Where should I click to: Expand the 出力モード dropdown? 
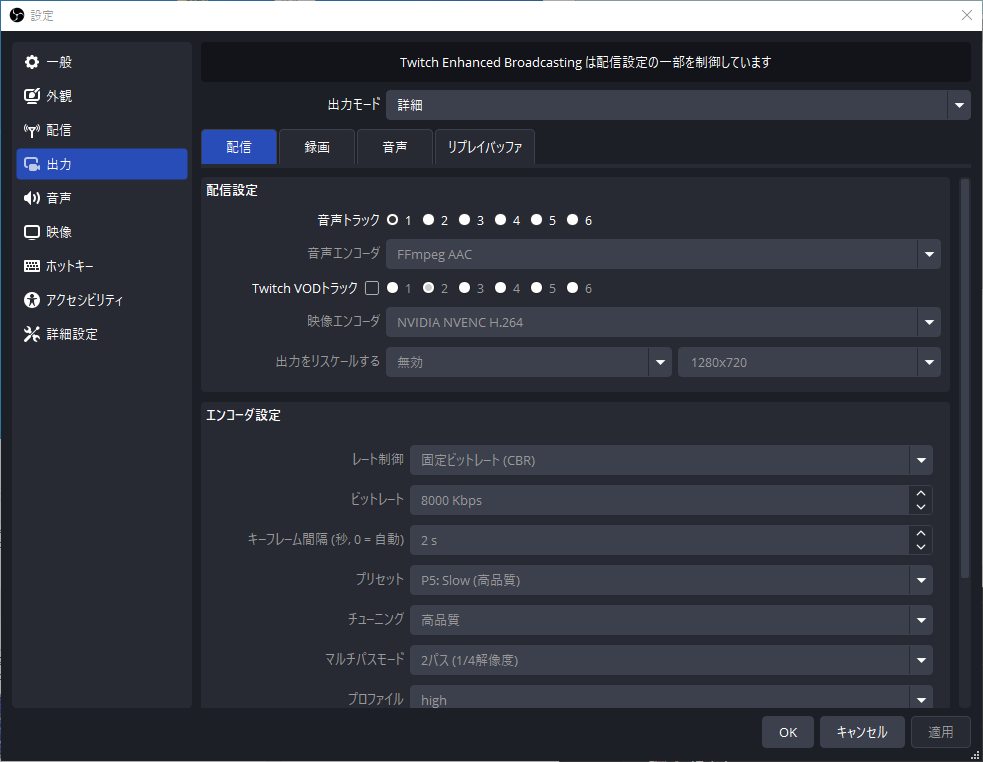(x=959, y=105)
